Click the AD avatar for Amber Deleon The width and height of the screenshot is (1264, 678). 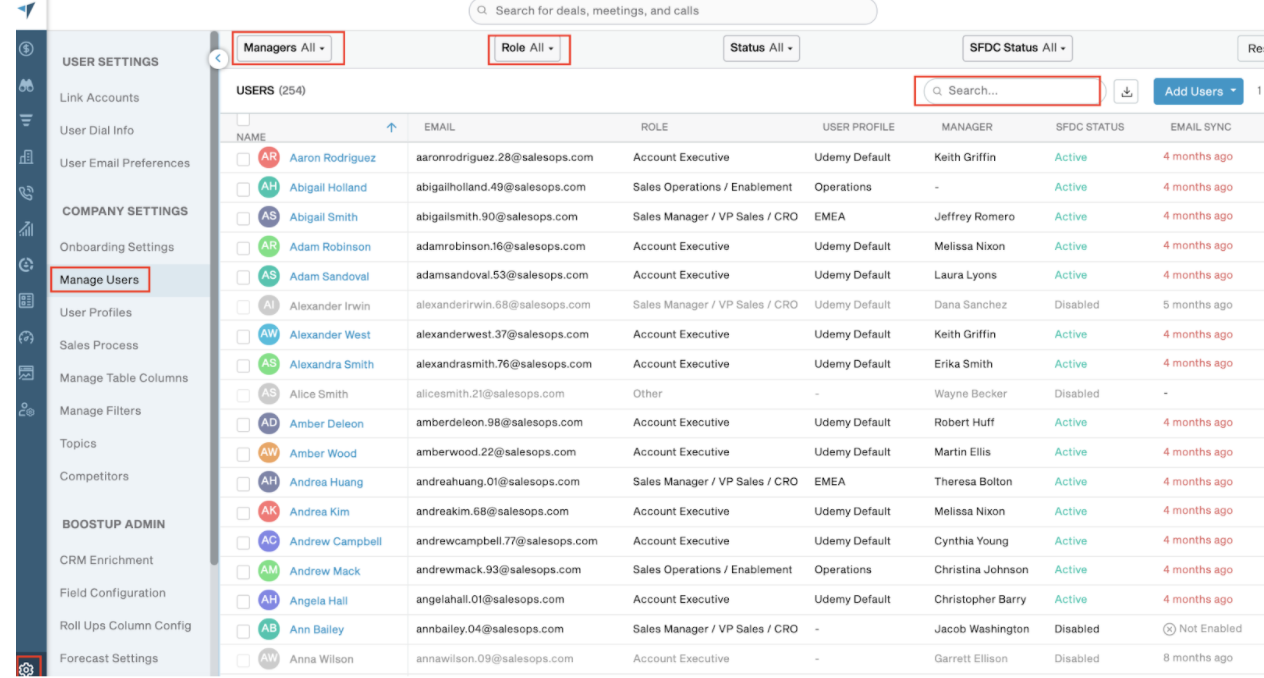click(x=268, y=423)
